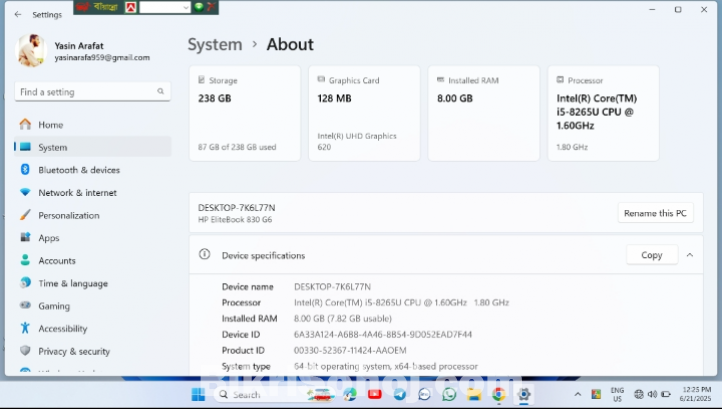Open the clock showing 12:25 PM
The image size is (722, 409).
point(697,394)
